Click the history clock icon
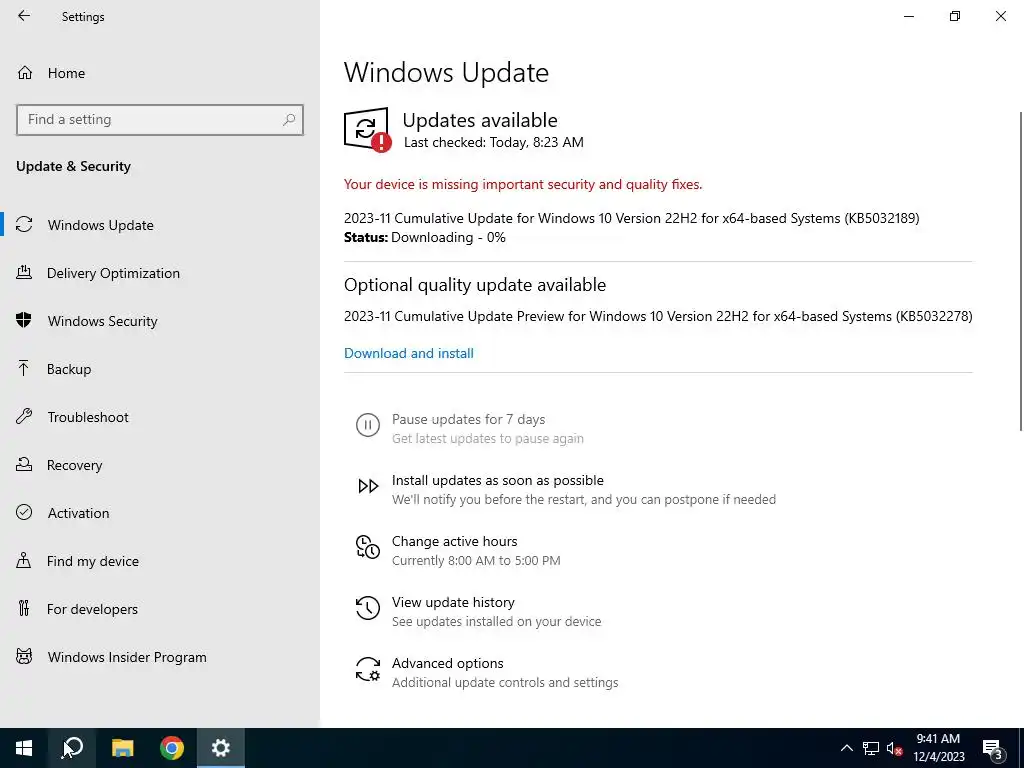This screenshot has height=768, width=1024. pos(368,608)
